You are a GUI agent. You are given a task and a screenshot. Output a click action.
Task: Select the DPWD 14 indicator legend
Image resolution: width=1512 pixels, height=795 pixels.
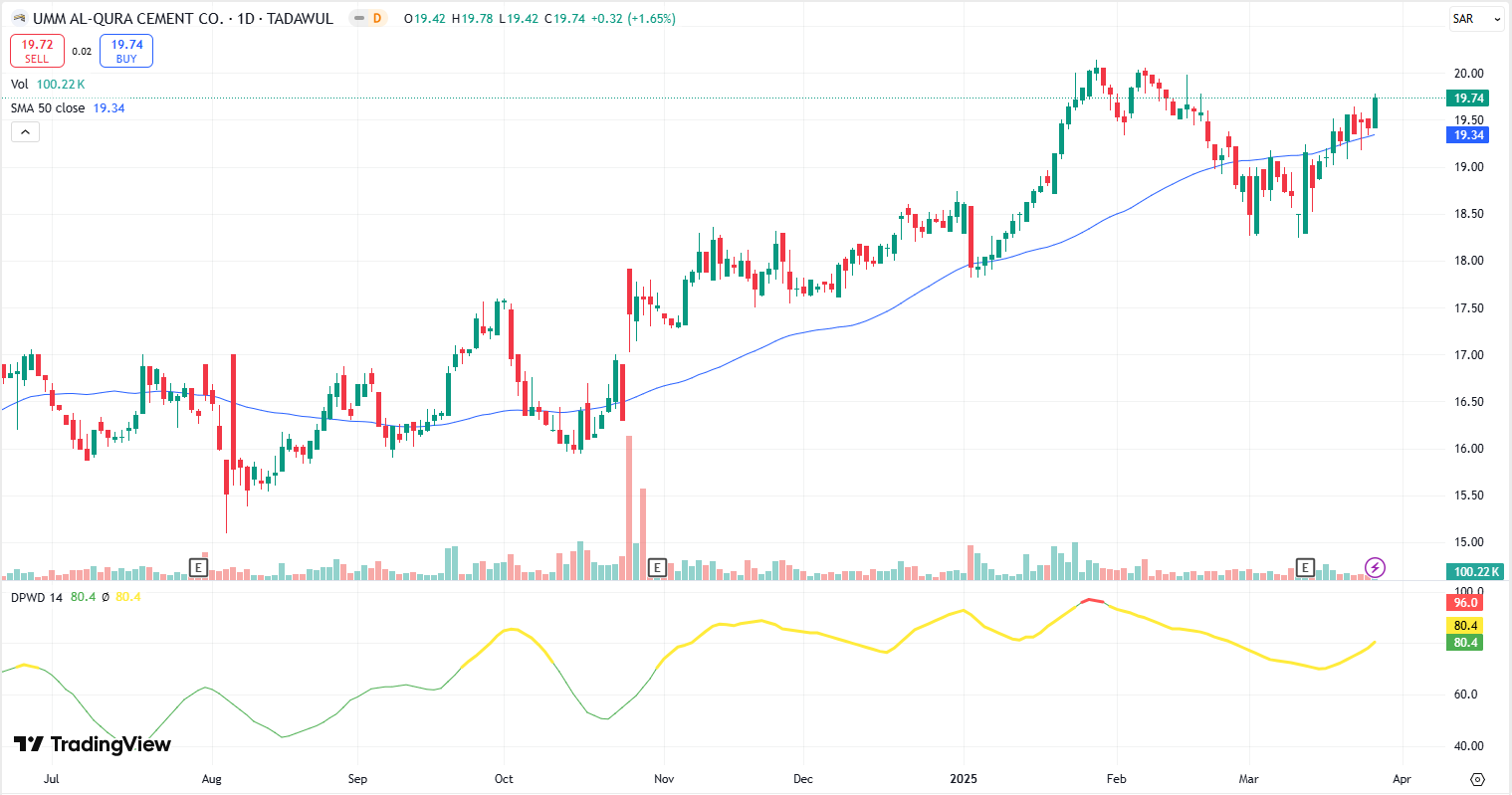pos(37,597)
